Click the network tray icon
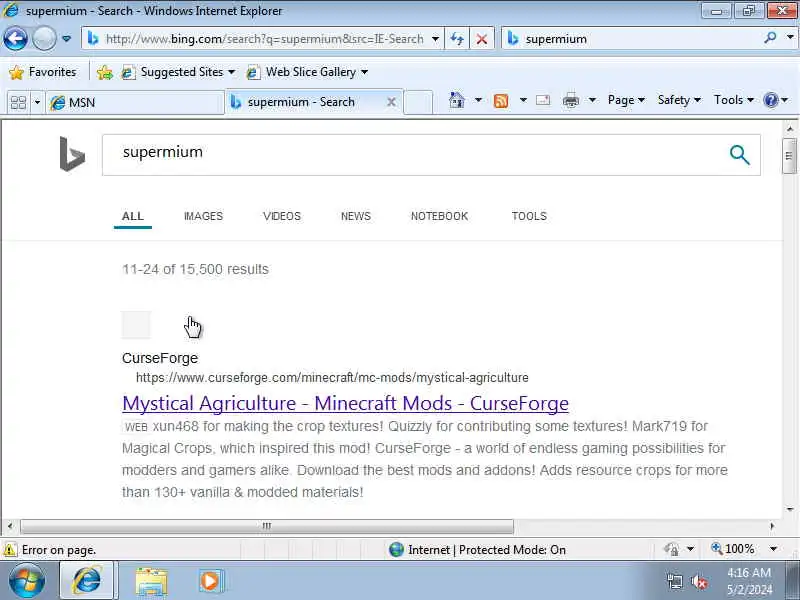Screen dimensions: 800x600 [675, 582]
